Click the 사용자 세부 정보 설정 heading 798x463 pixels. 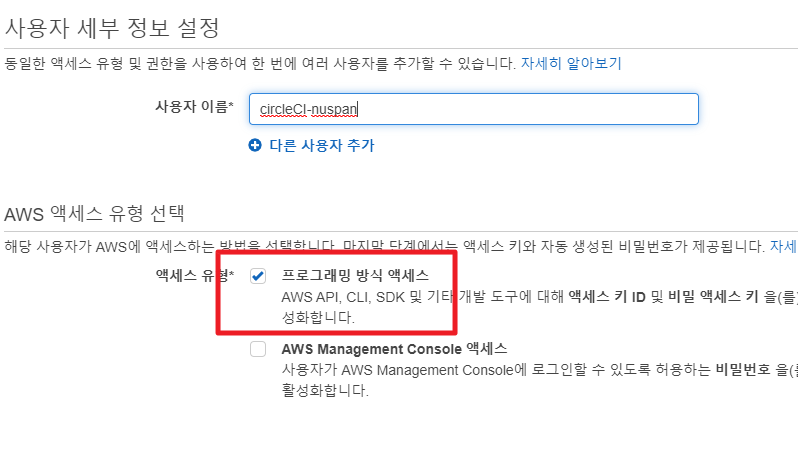(112, 27)
